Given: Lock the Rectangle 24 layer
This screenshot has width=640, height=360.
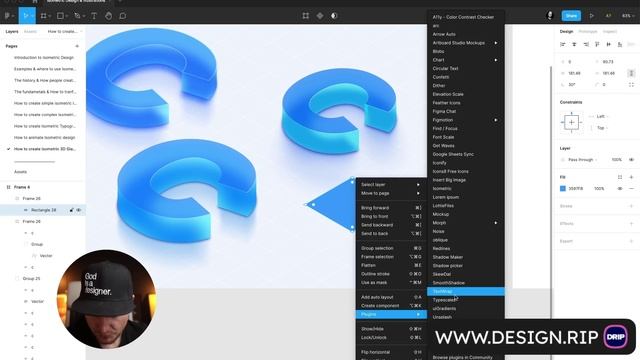Looking at the screenshot, I should point(71,210).
